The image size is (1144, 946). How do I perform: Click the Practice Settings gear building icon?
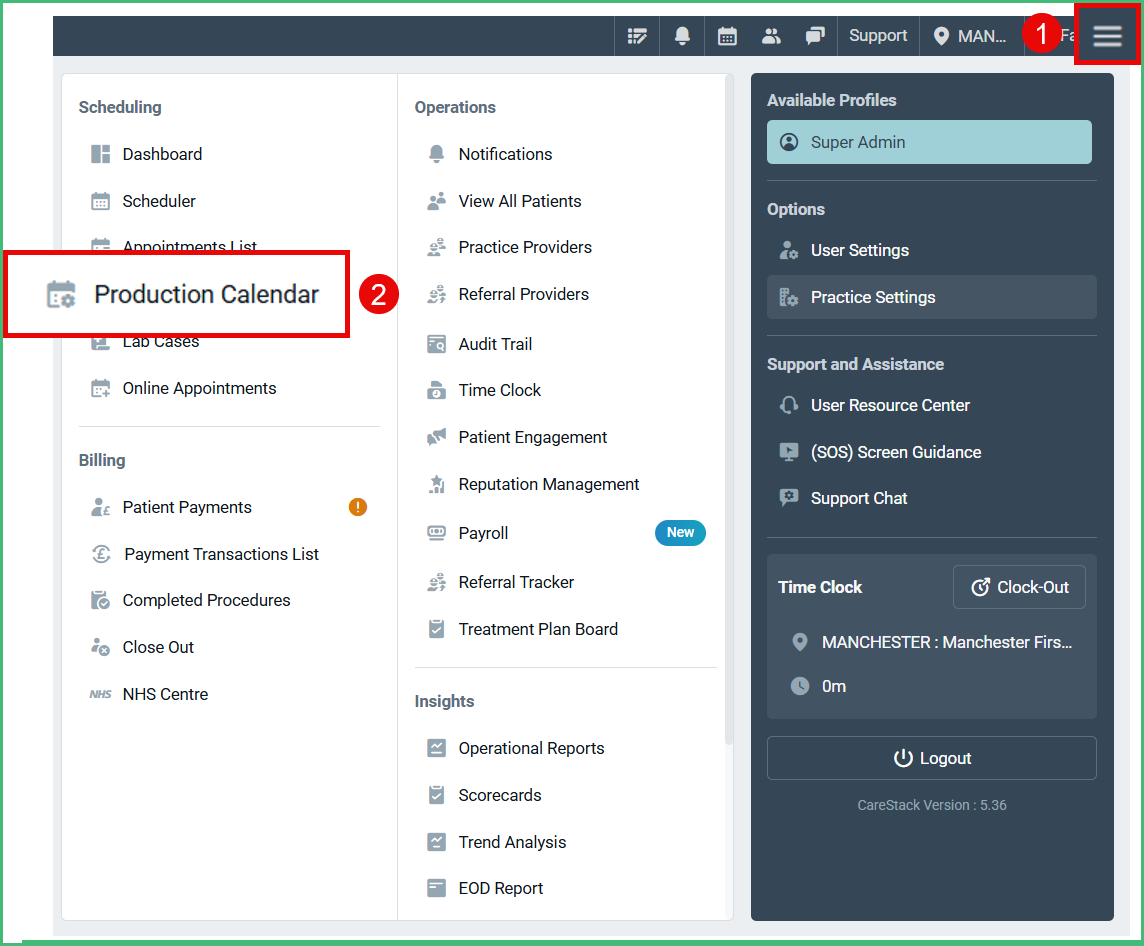[789, 297]
